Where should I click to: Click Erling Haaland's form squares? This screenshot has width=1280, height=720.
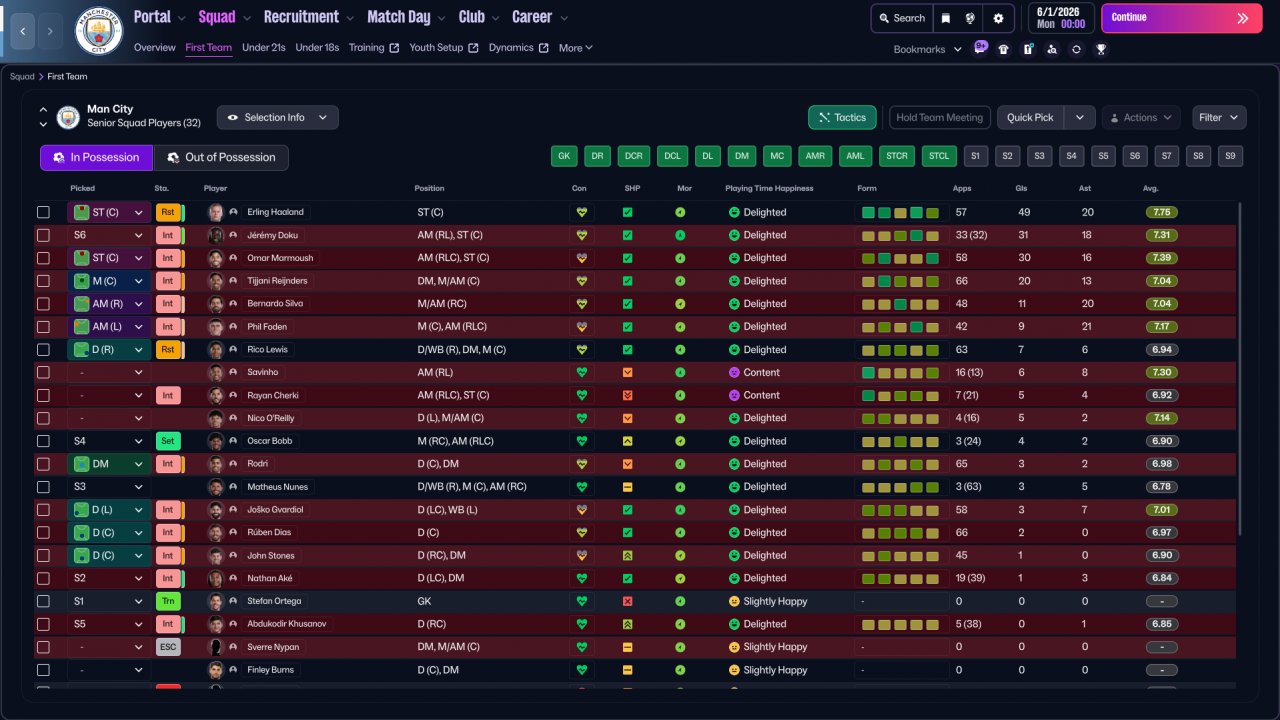(901, 212)
